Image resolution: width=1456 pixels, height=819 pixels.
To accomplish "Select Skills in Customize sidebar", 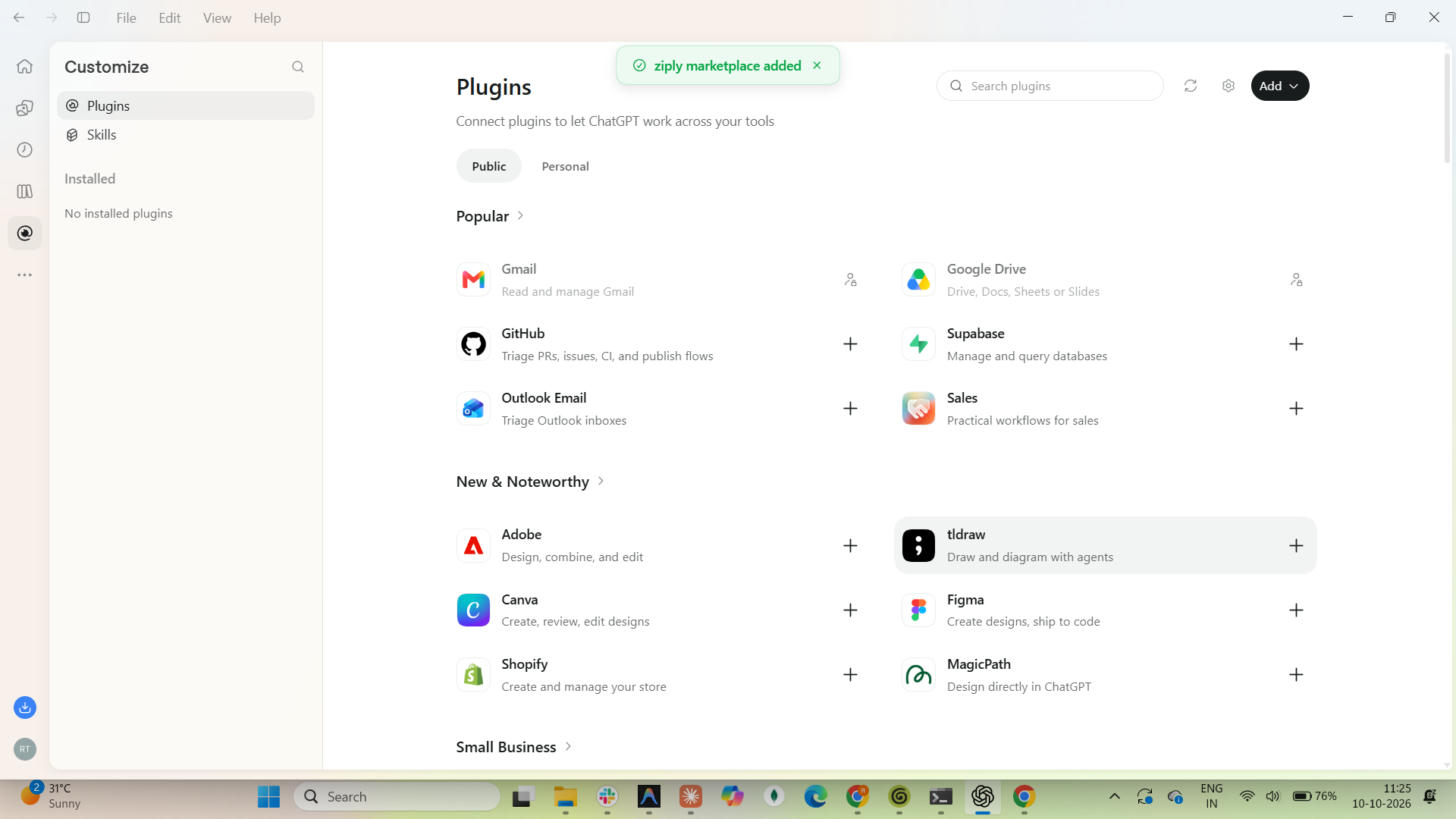I will [186, 135].
